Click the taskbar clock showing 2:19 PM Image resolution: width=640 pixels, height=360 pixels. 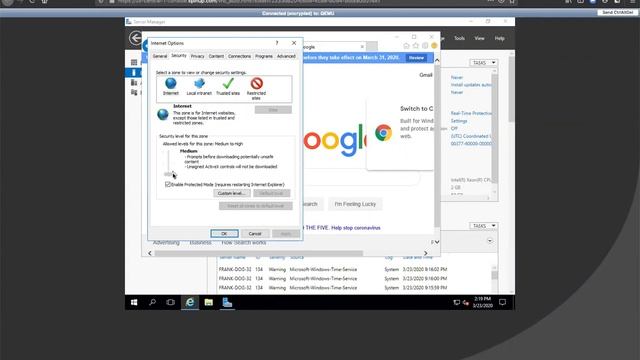tap(482, 302)
